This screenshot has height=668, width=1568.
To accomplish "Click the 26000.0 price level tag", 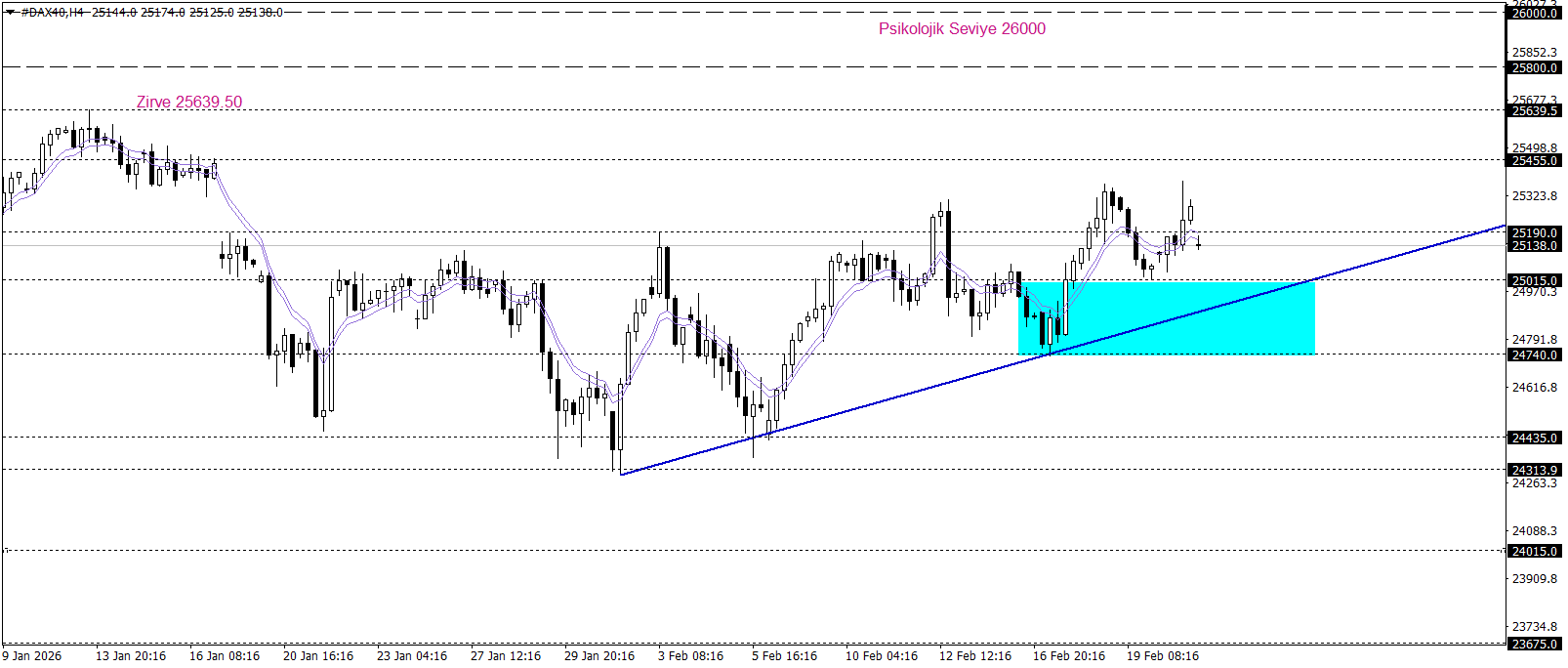I will [x=1534, y=14].
